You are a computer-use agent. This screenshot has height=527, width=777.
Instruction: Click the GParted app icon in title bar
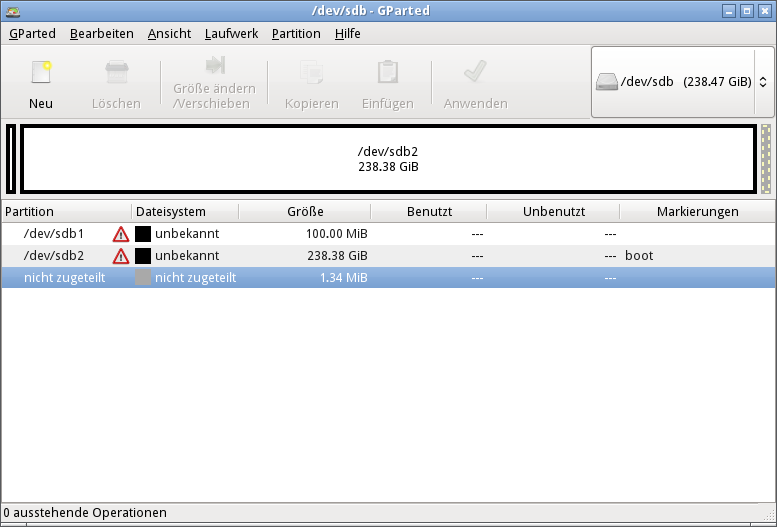13,11
